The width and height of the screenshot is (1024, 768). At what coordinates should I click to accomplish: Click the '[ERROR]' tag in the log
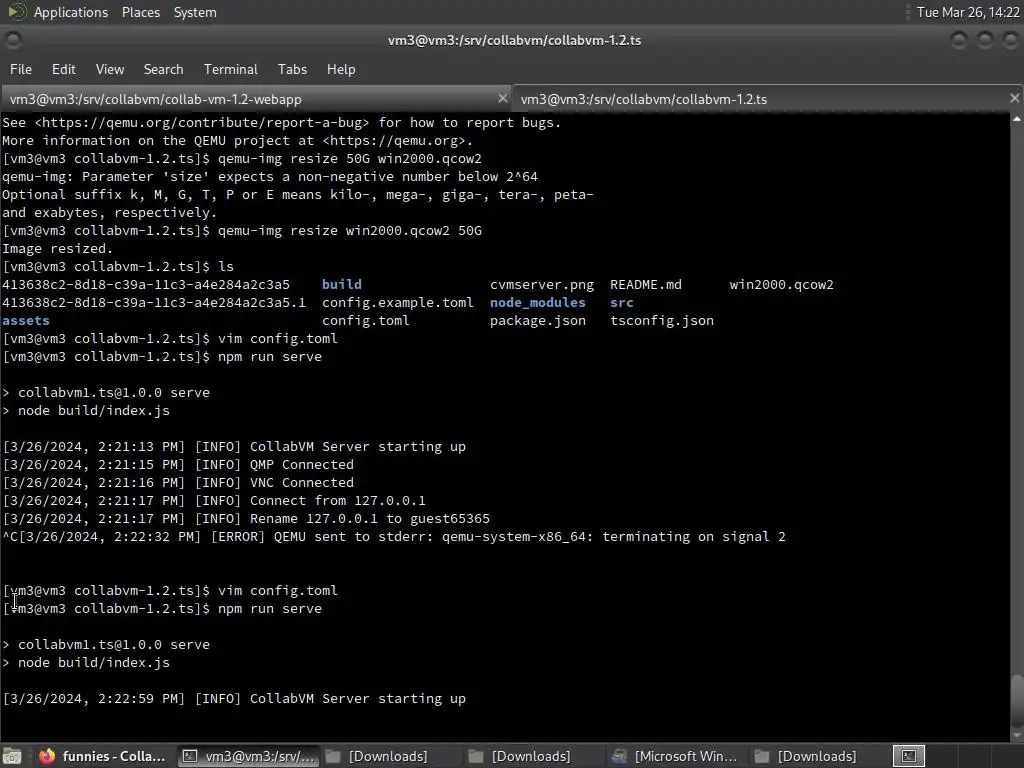click(x=238, y=537)
